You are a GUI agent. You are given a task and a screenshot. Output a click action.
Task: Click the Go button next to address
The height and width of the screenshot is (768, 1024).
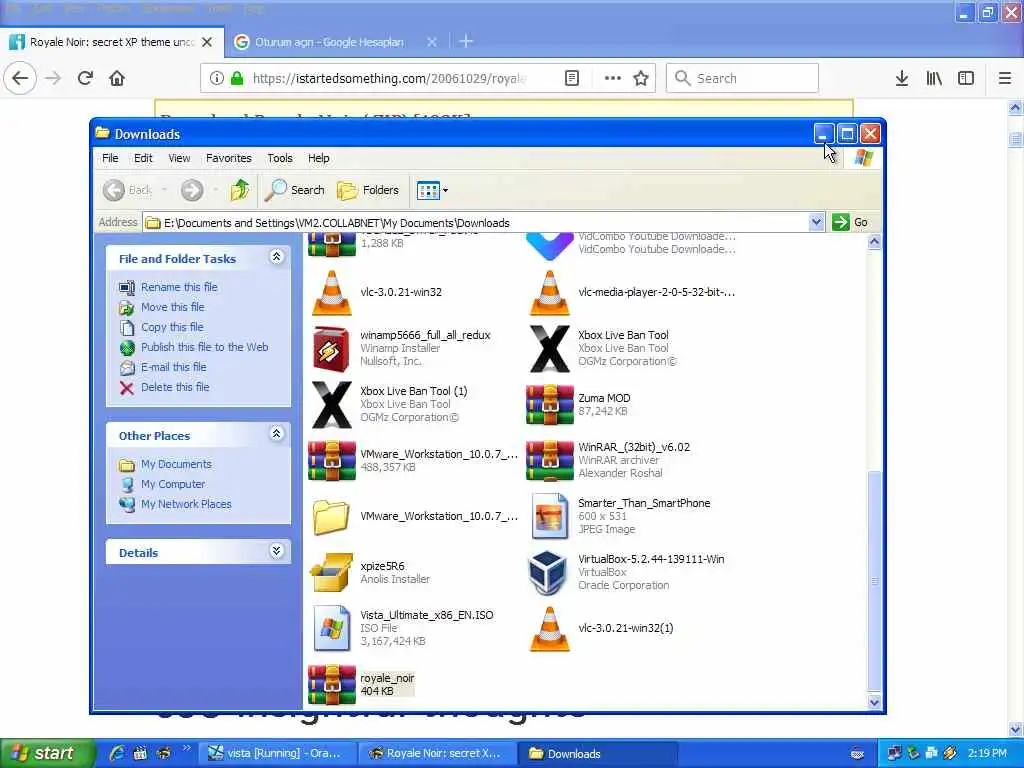[x=850, y=222]
